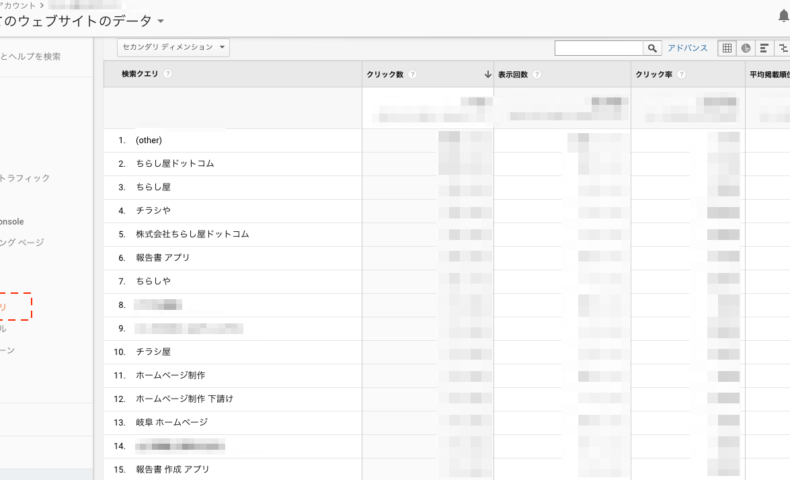The height and width of the screenshot is (480, 790).
Task: Open セカンダリ ディメンション dropdown
Action: (x=173, y=47)
